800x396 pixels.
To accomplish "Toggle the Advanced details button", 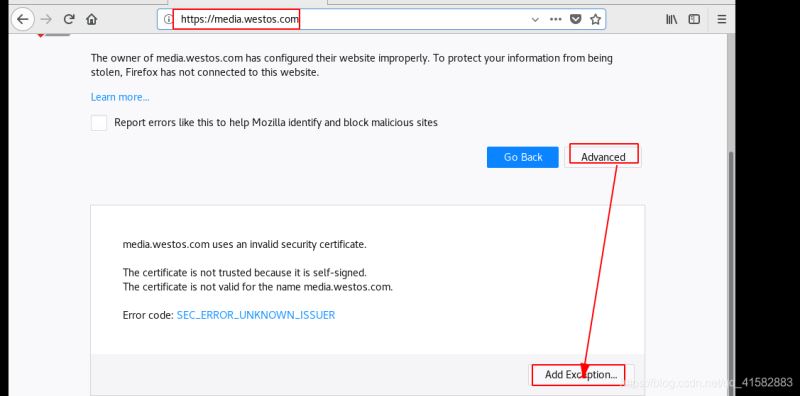I will pos(603,157).
